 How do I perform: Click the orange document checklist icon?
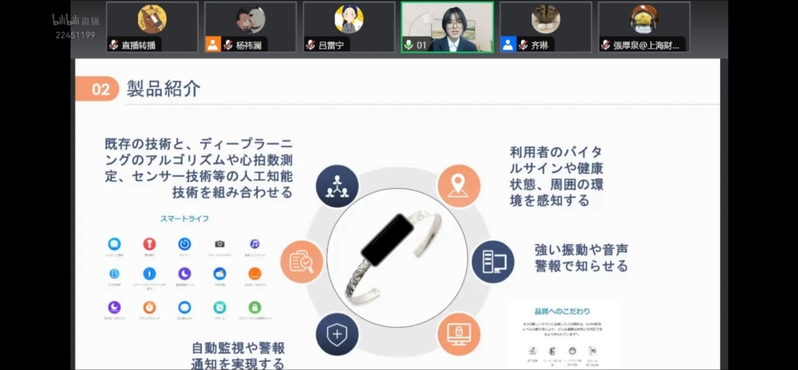point(302,262)
